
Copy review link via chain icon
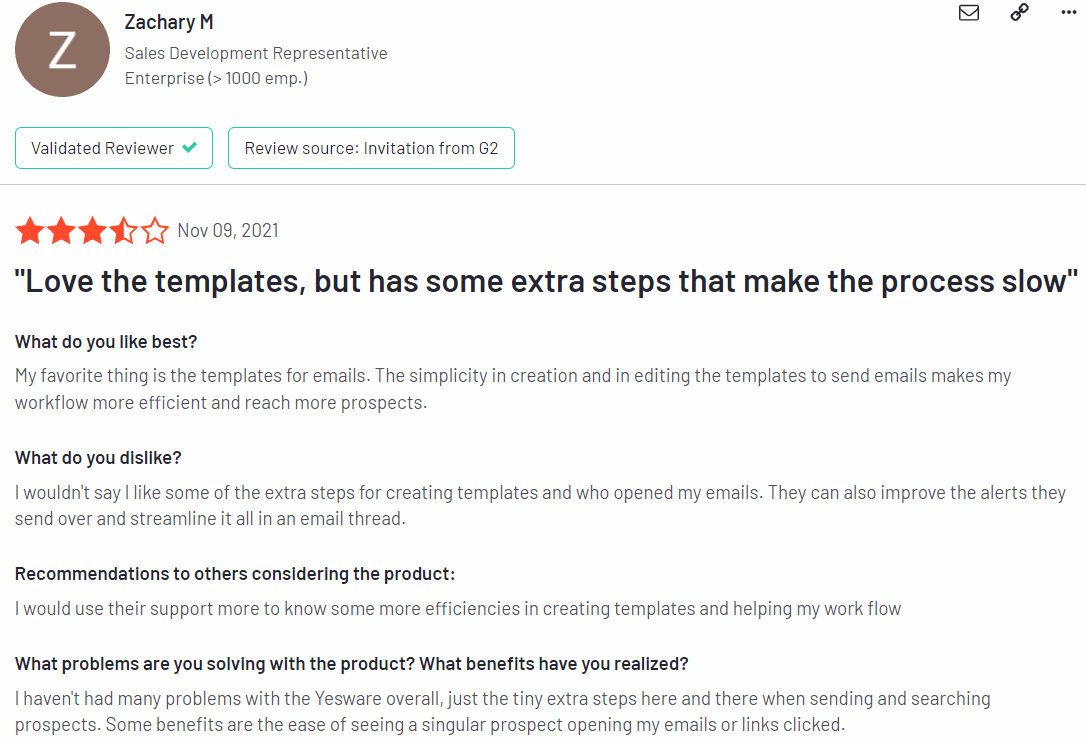click(x=1019, y=12)
